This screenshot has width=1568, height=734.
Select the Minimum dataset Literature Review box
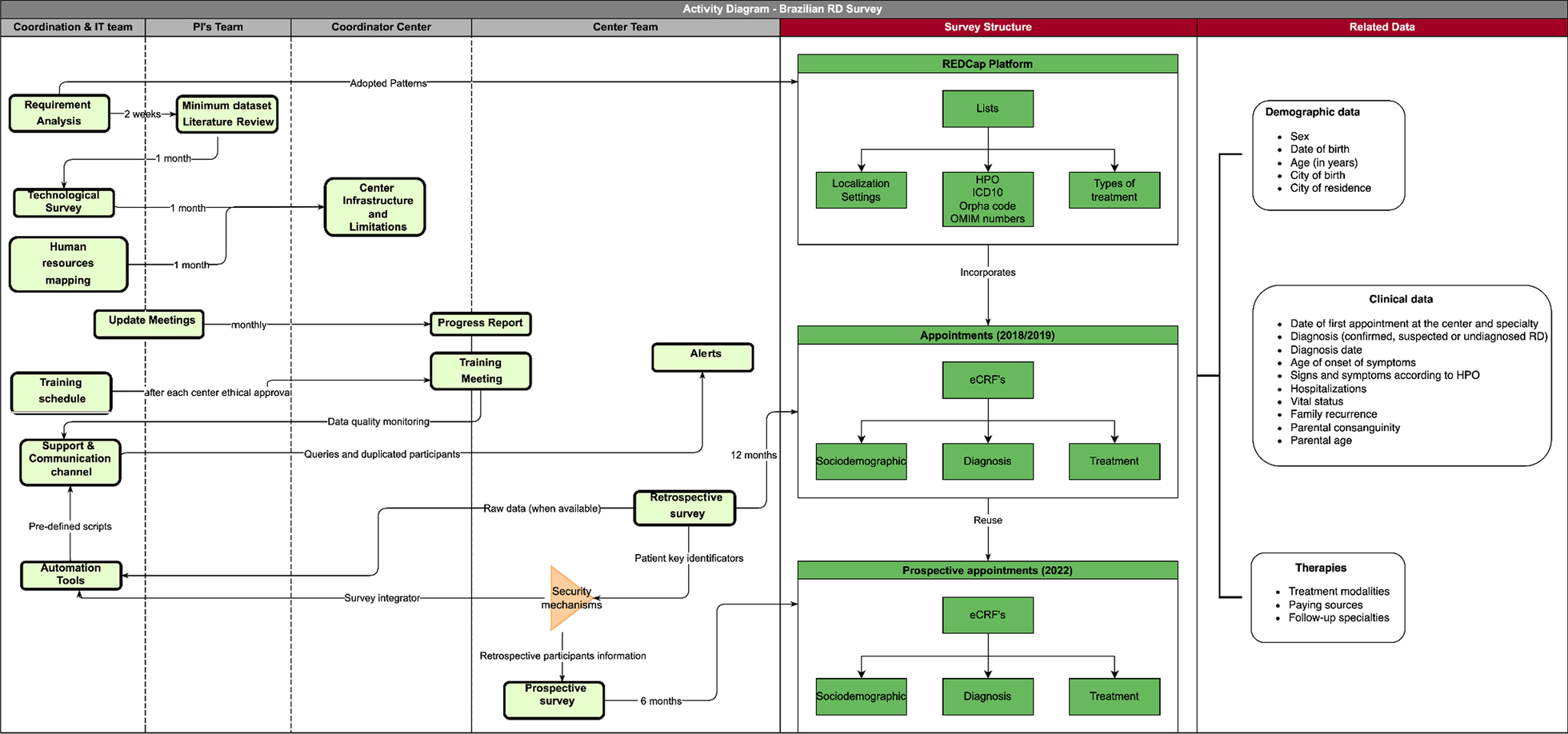point(227,114)
